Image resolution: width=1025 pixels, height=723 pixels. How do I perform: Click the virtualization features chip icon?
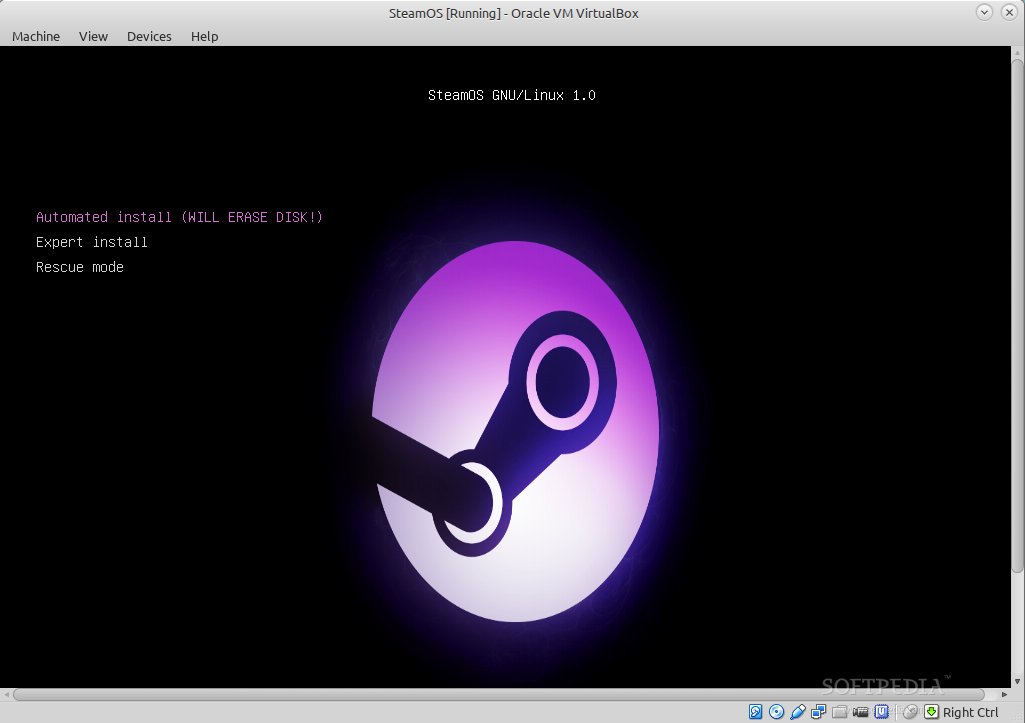coord(881,711)
